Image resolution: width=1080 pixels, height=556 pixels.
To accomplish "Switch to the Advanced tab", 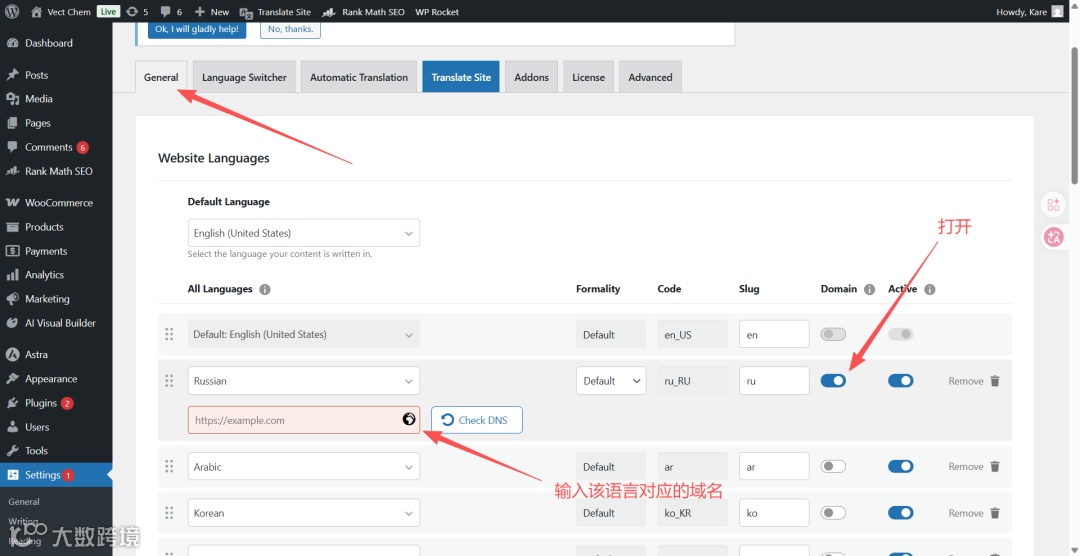I will coord(650,77).
